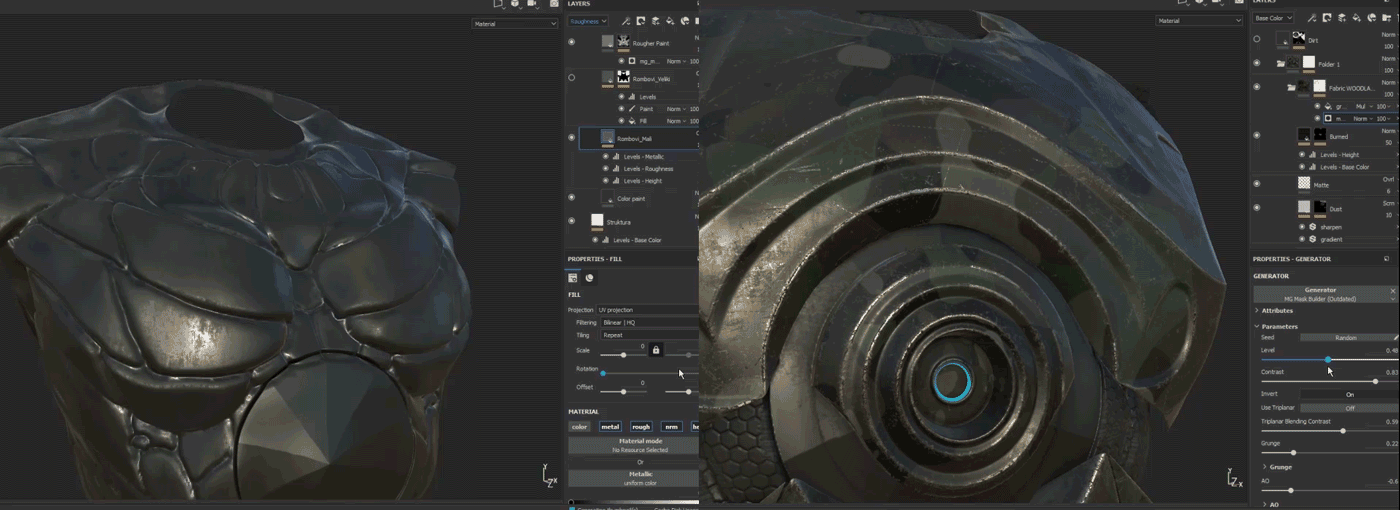
Task: Click the Generator panel pop-out icon
Action: [1386, 259]
